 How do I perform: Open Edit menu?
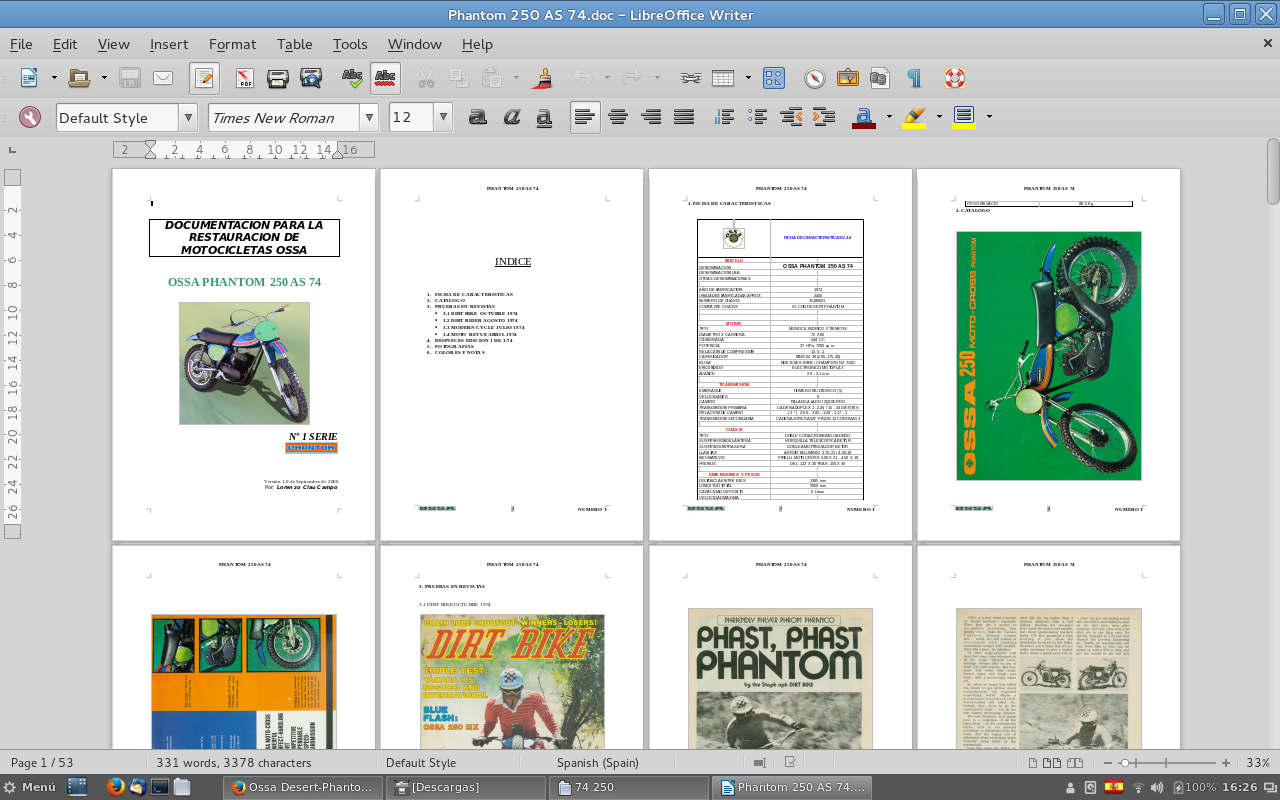click(65, 44)
